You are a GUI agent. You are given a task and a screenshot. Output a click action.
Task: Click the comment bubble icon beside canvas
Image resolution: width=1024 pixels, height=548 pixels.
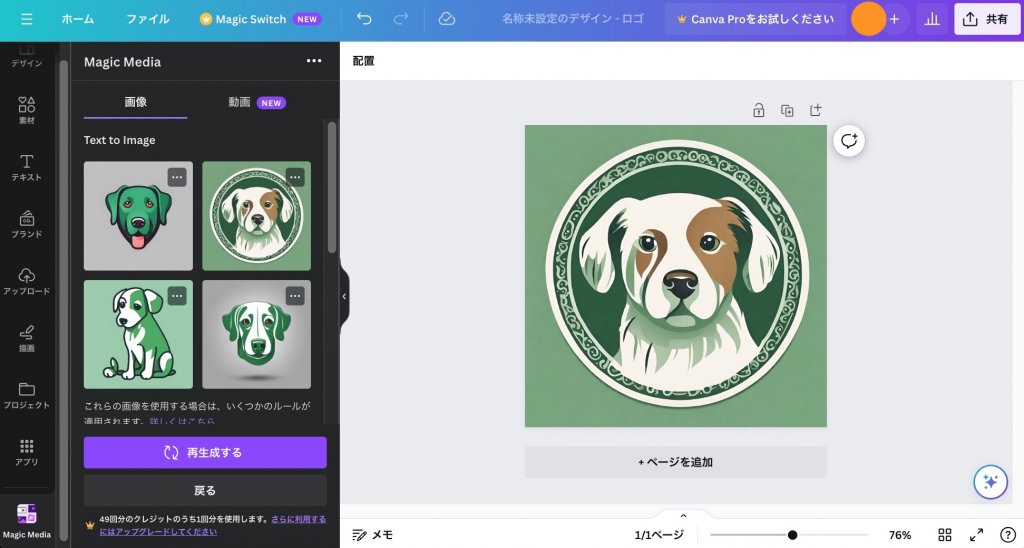[x=849, y=140]
